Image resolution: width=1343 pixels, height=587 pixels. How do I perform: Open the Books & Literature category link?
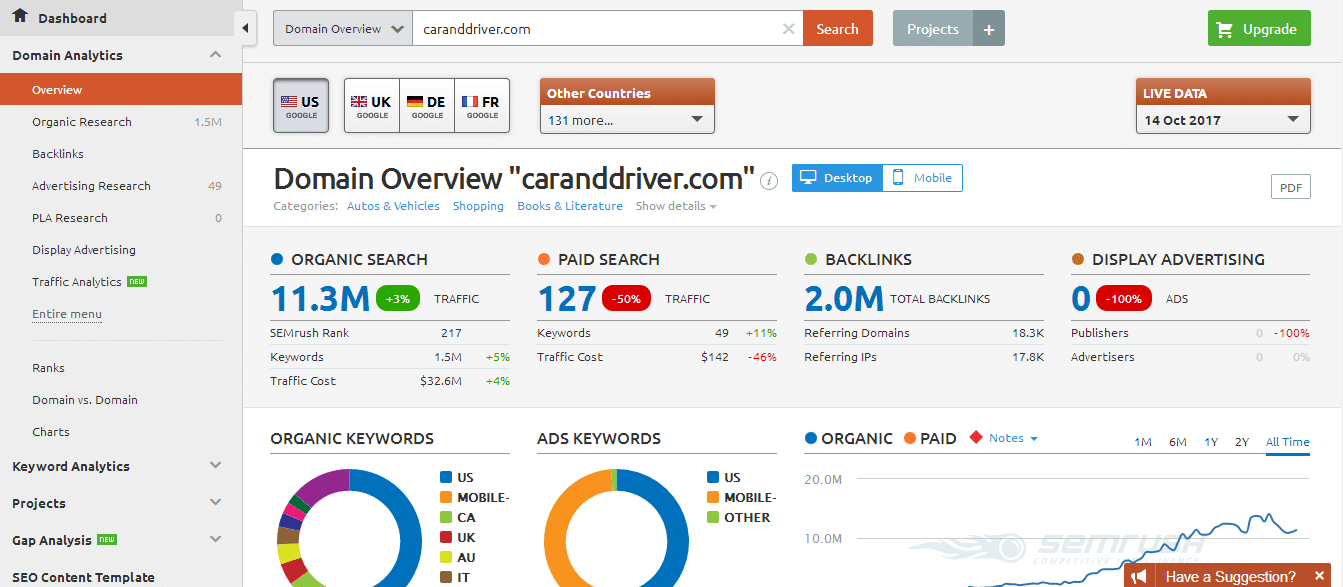coord(570,206)
